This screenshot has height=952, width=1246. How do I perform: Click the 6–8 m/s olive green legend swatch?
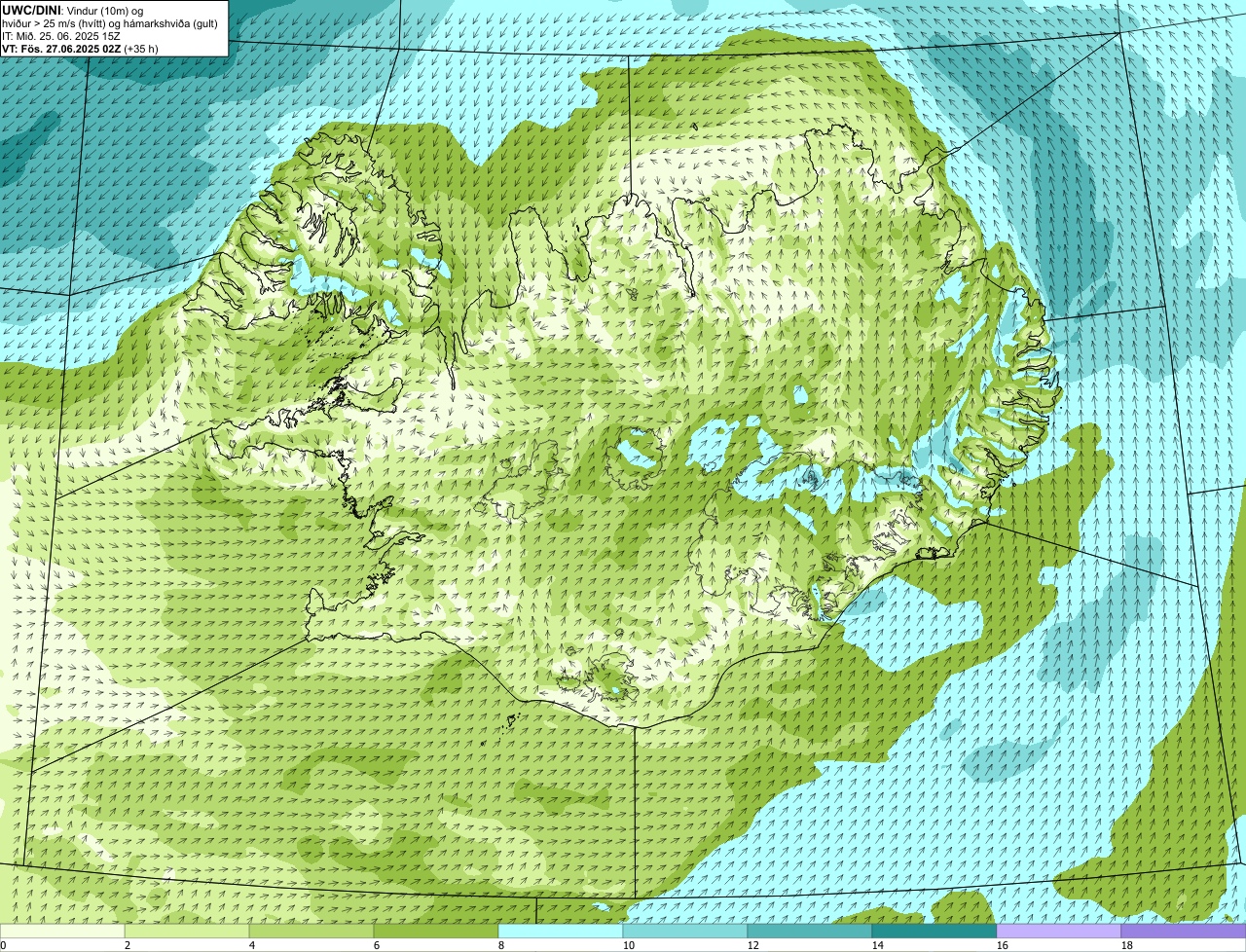click(x=436, y=932)
